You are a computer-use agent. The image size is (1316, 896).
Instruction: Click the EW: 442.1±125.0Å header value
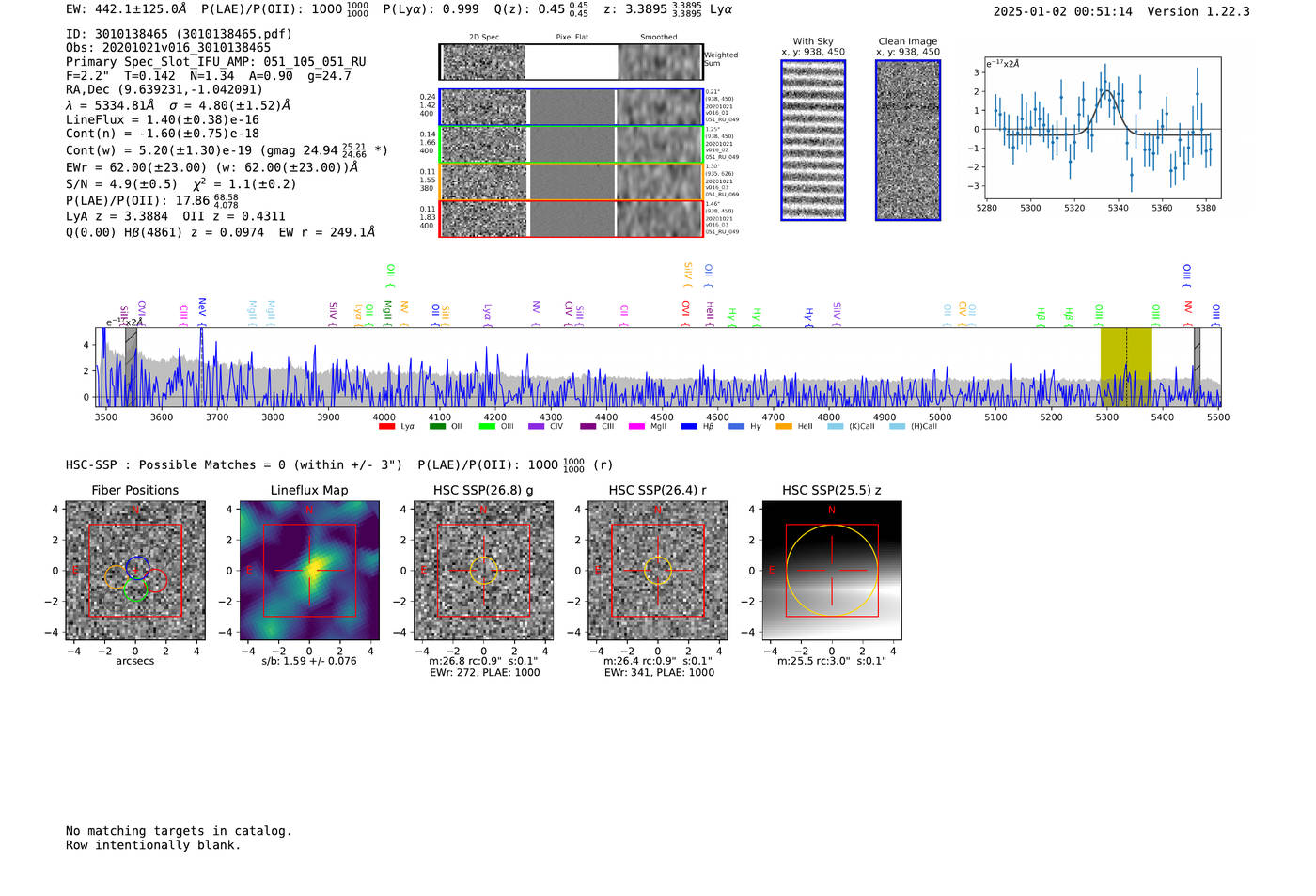click(126, 9)
